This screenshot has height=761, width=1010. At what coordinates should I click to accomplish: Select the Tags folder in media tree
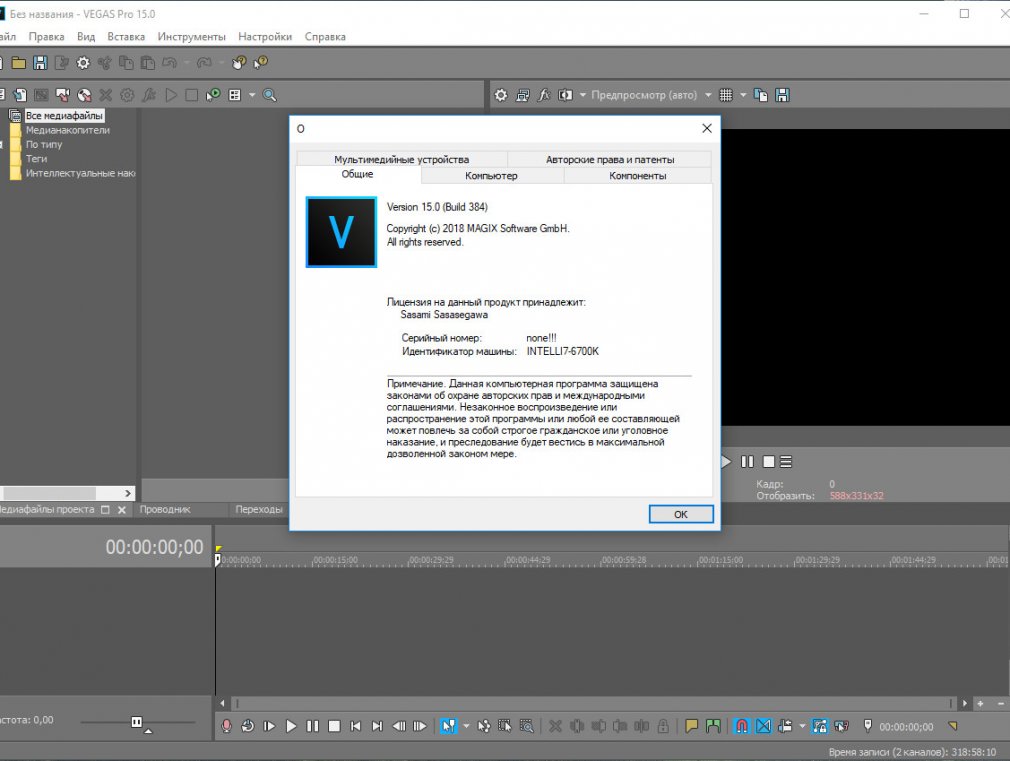coord(36,159)
